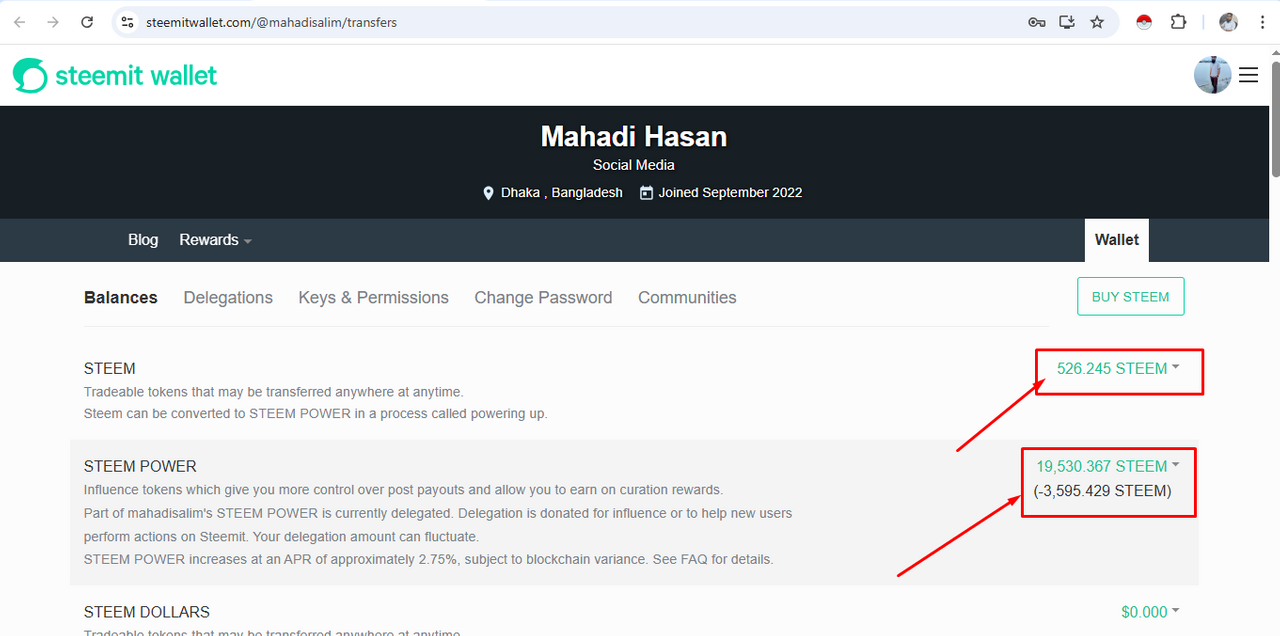The width and height of the screenshot is (1280, 636).
Task: Reload the page with refresh icon
Action: (x=87, y=22)
